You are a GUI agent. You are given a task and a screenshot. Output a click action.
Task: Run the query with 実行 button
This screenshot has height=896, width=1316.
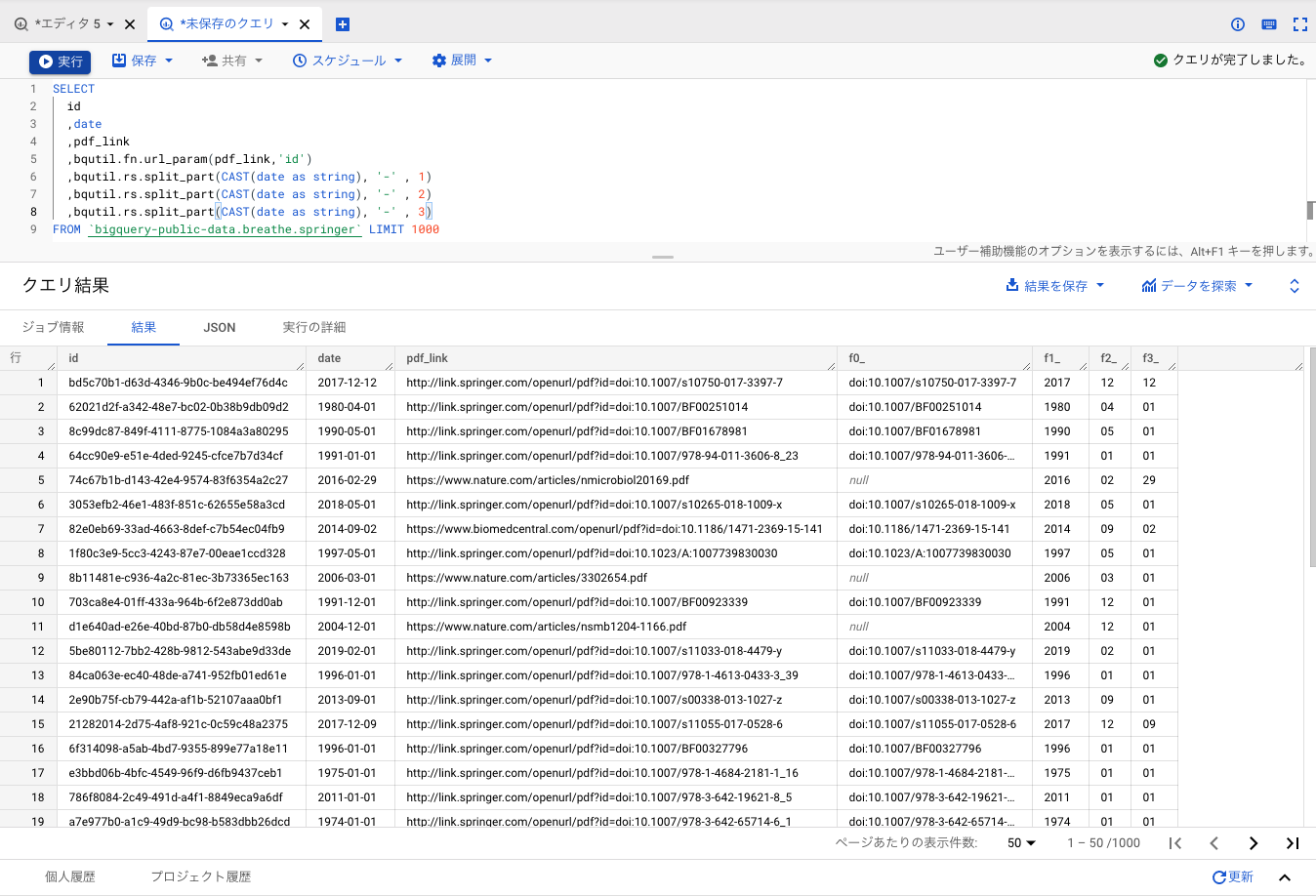[60, 60]
